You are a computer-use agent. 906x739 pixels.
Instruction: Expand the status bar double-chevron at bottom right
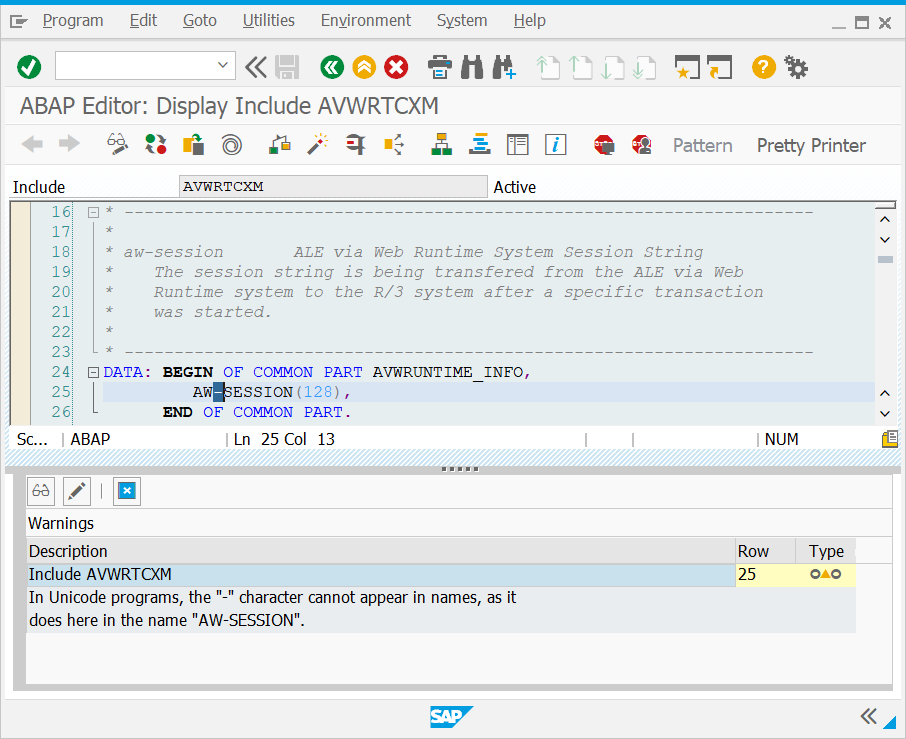(868, 716)
